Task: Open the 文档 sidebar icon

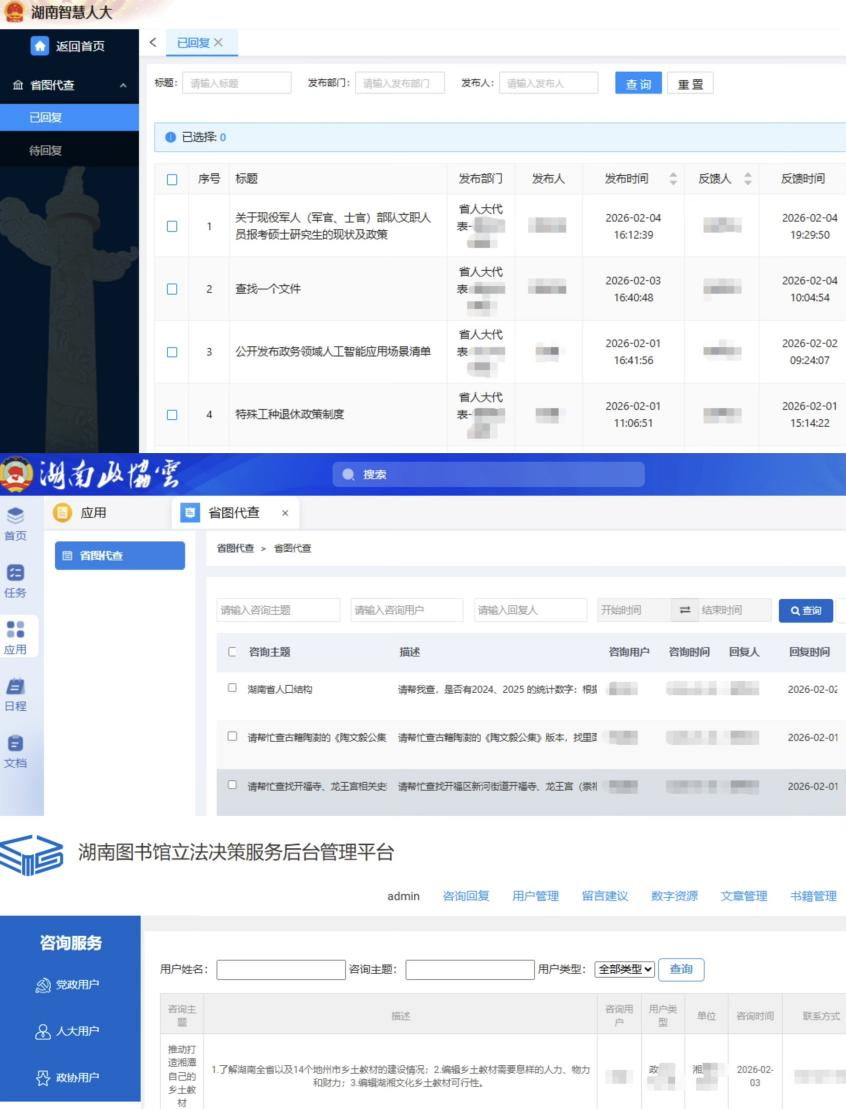Action: click(x=15, y=743)
